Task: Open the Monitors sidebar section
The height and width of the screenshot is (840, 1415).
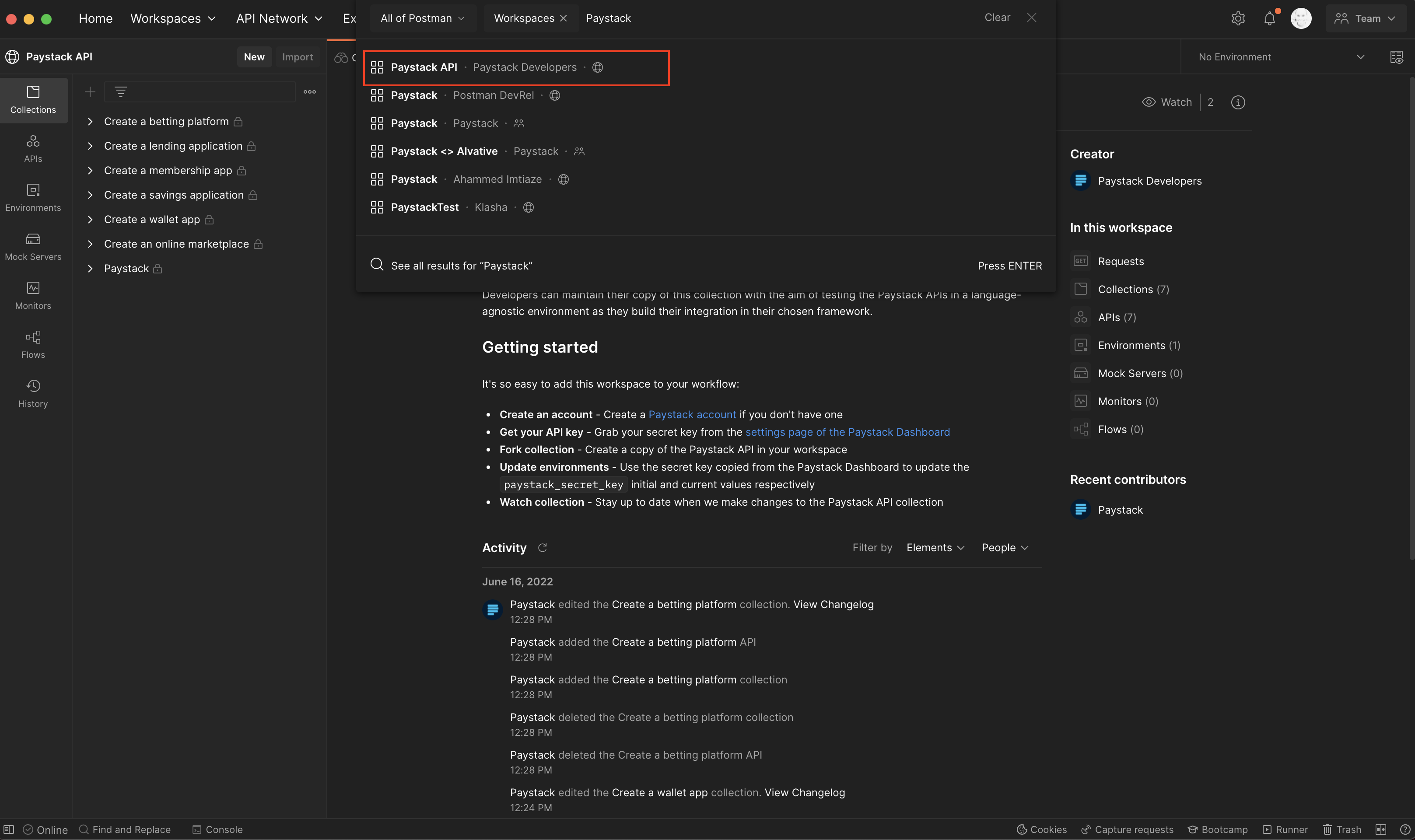Action: 33,296
